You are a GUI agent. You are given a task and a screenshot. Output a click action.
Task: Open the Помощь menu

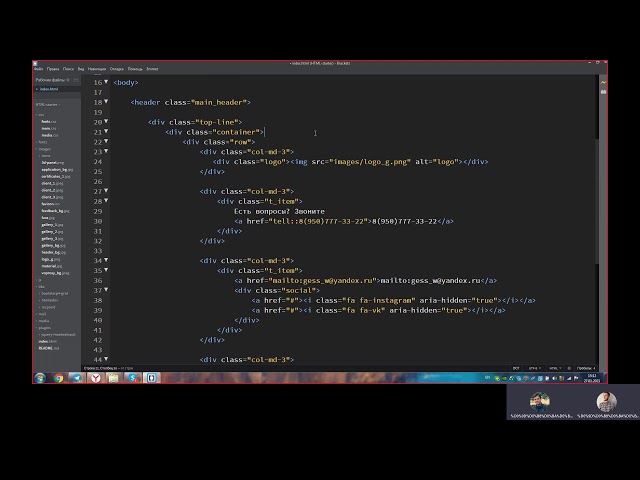tap(135, 69)
